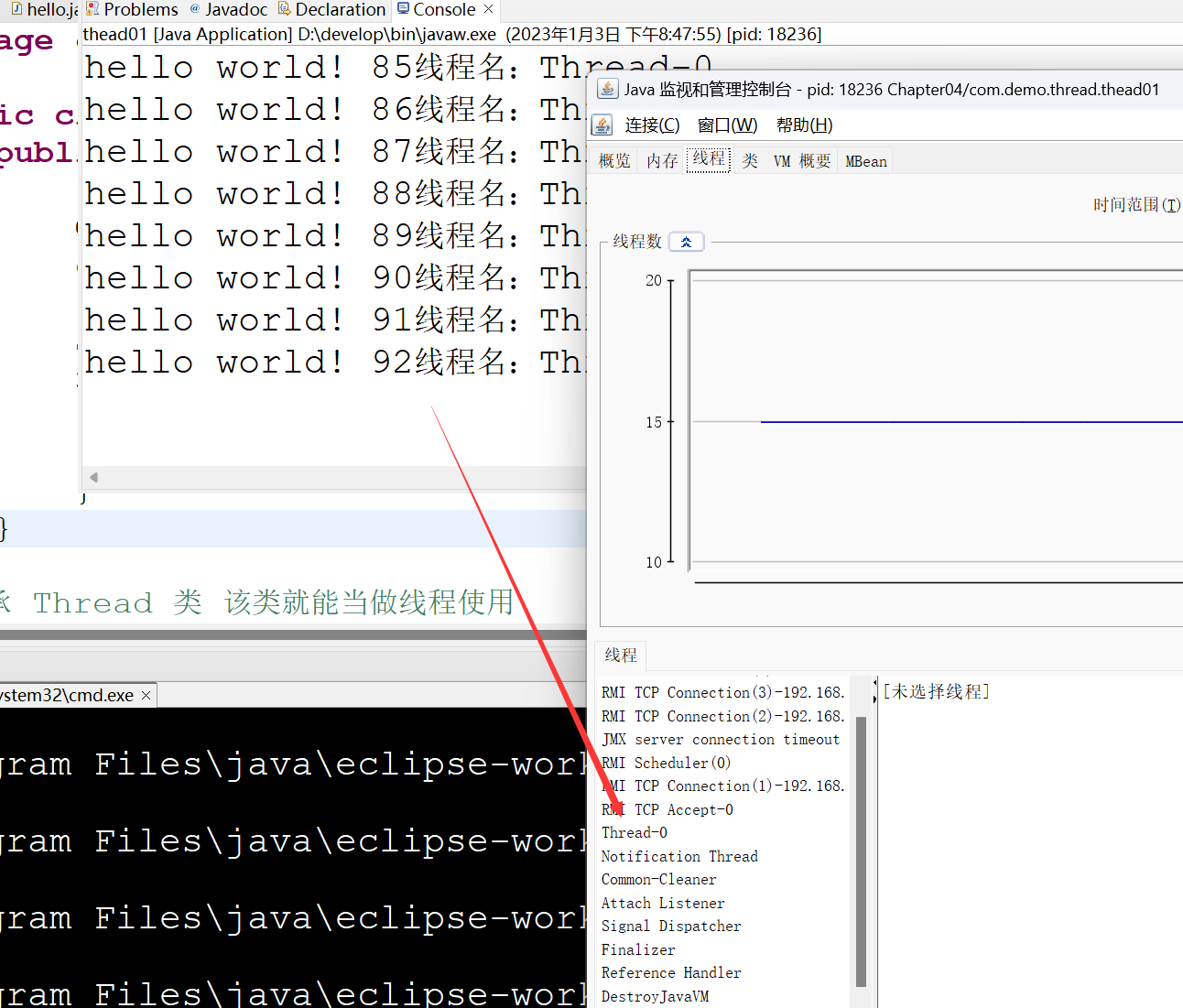
Task: Select the hello.java editor tab
Action: coord(44,10)
